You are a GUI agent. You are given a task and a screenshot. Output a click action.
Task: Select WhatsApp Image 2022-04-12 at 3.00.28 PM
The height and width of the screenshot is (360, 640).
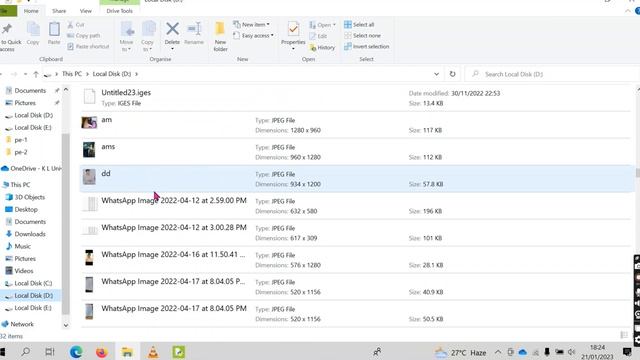356,232
